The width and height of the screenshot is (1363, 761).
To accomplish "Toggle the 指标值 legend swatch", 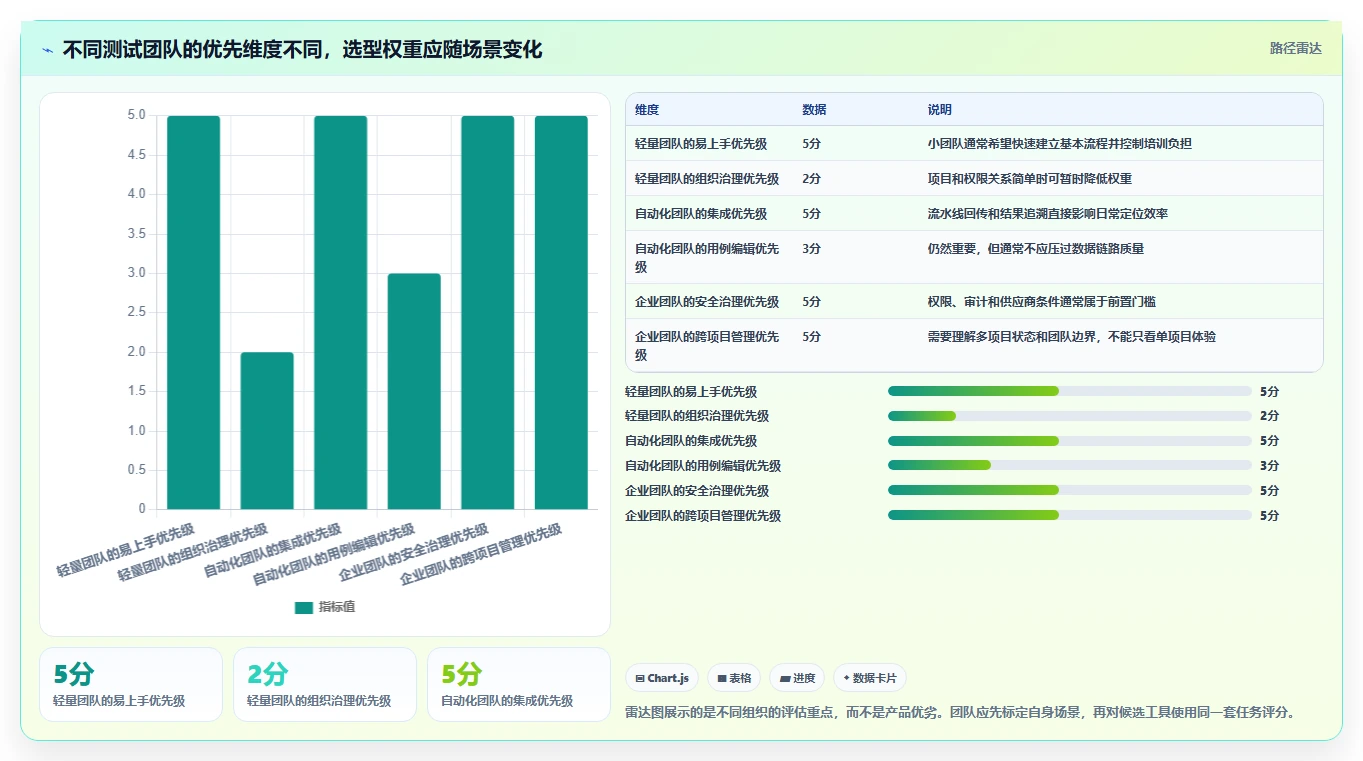I will (304, 607).
